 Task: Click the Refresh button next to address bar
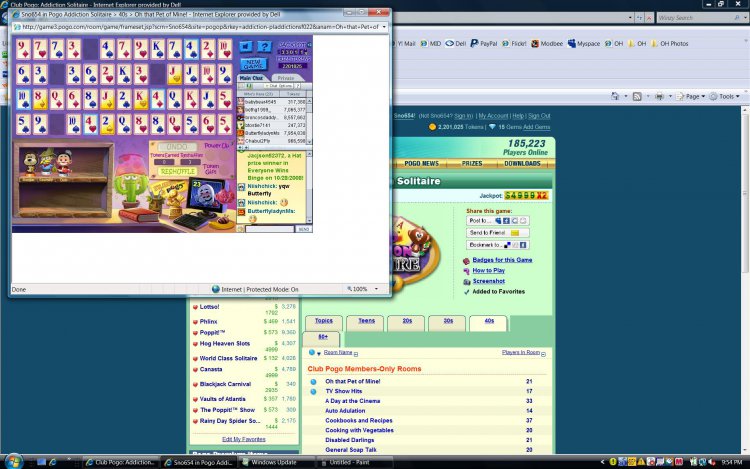(640, 18)
